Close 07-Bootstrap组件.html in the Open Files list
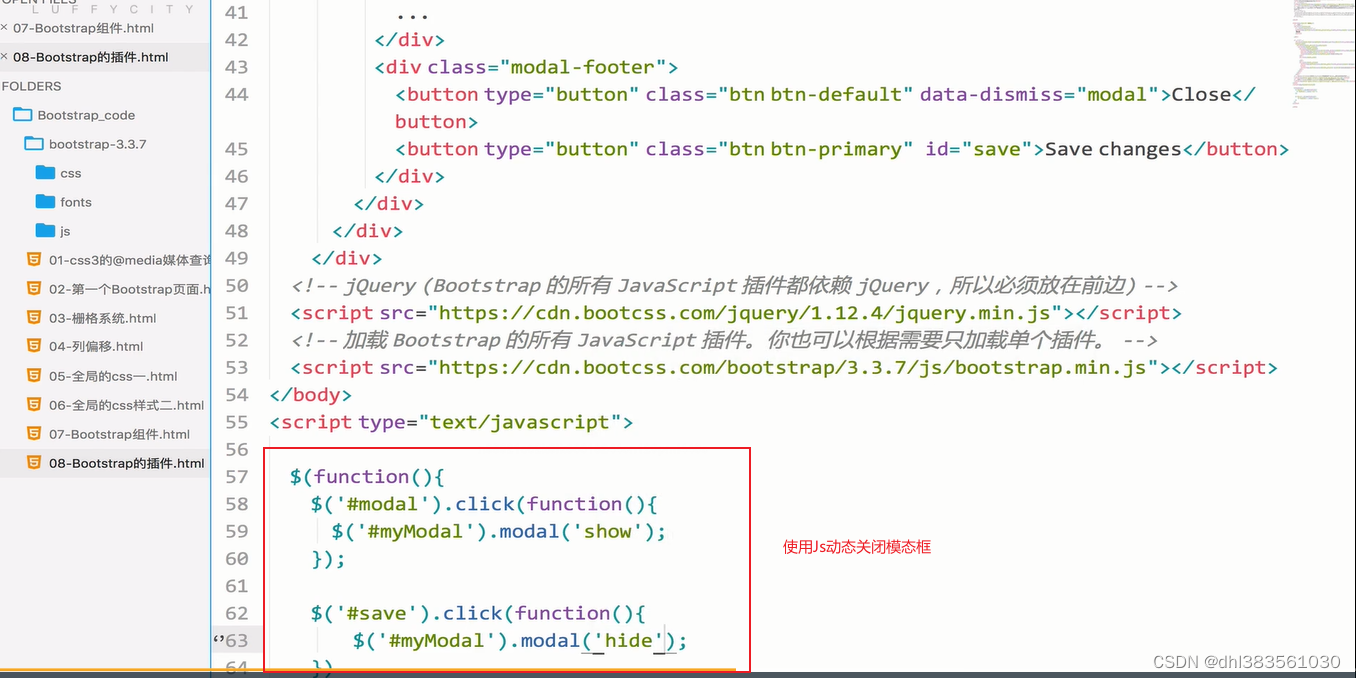The width and height of the screenshot is (1356, 678). (x=4, y=28)
